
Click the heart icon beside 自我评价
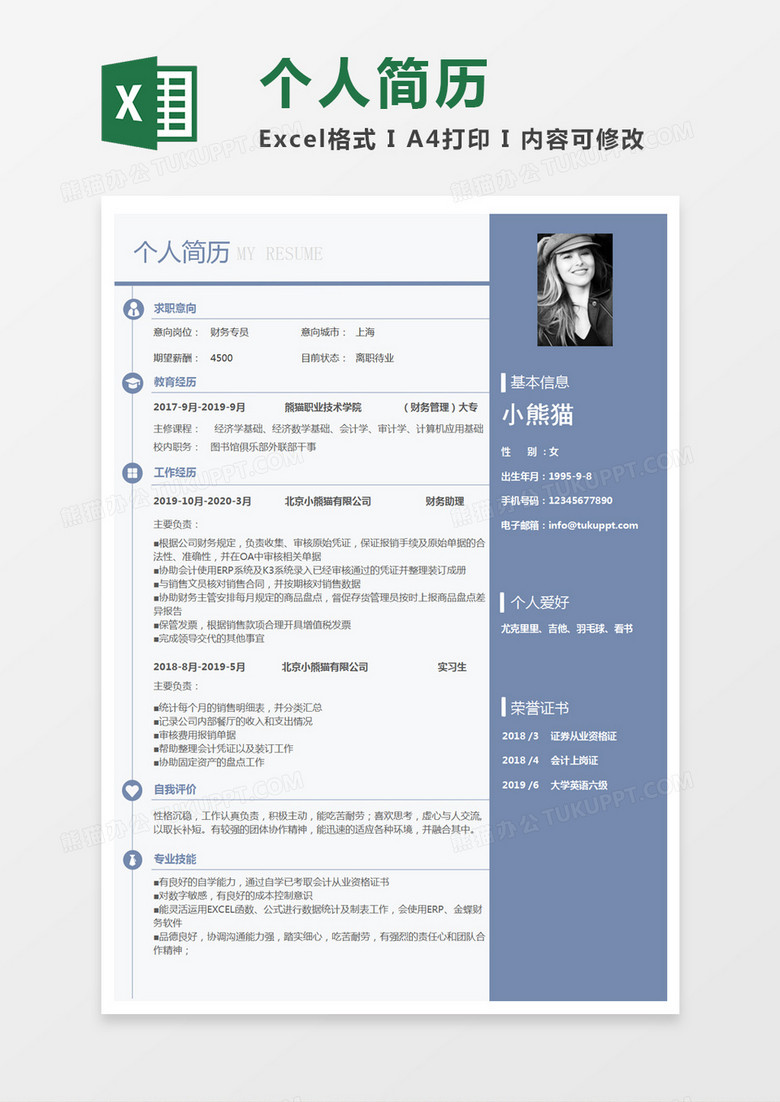[133, 790]
